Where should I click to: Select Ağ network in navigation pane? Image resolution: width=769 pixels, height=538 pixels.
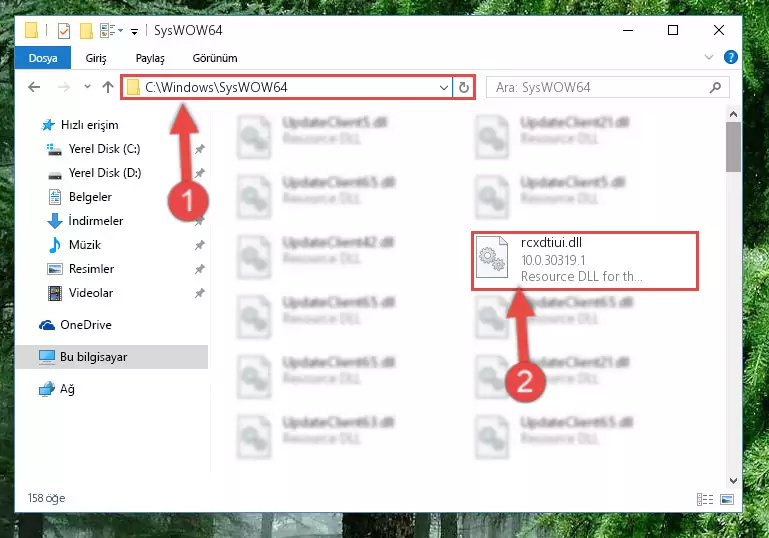(x=57, y=389)
